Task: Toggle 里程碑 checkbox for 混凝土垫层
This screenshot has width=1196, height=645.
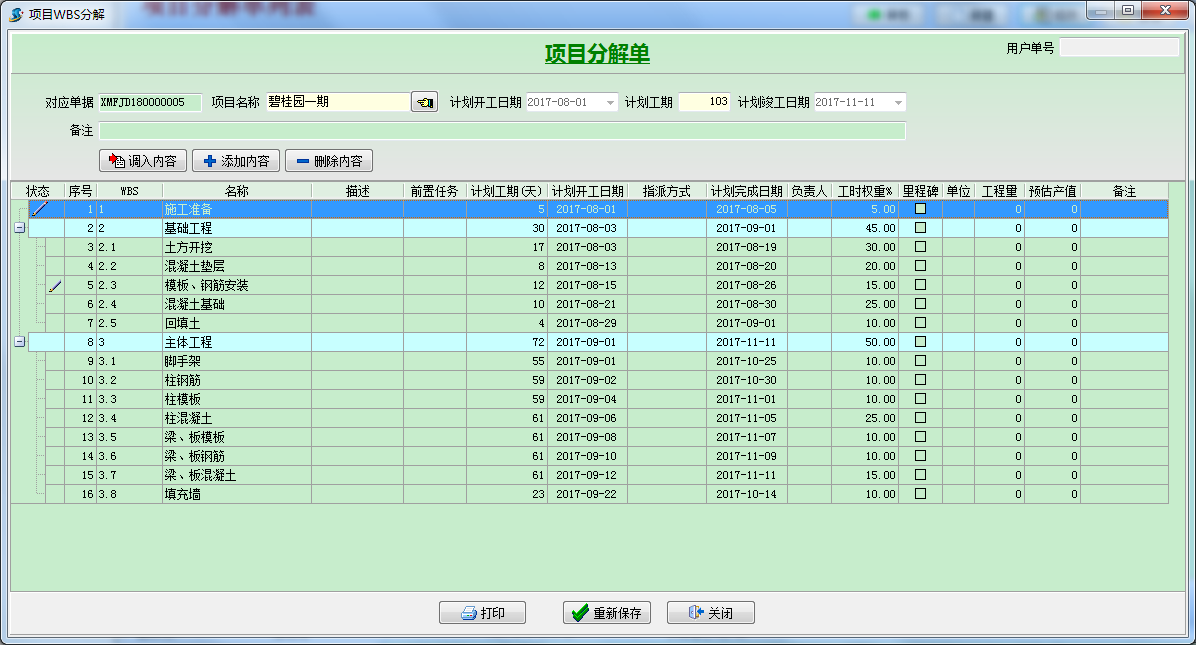Action: [921, 265]
